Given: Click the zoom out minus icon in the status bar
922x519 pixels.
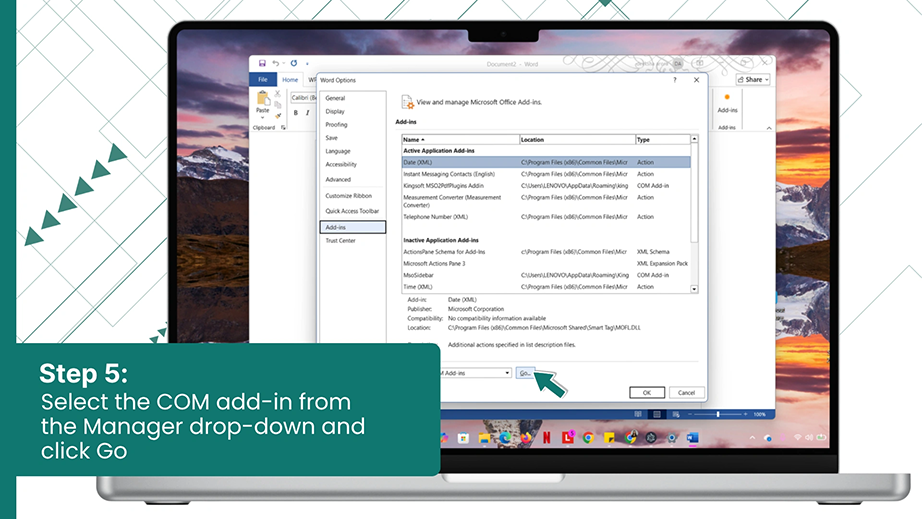Looking at the screenshot, I should pyautogui.click(x=690, y=414).
